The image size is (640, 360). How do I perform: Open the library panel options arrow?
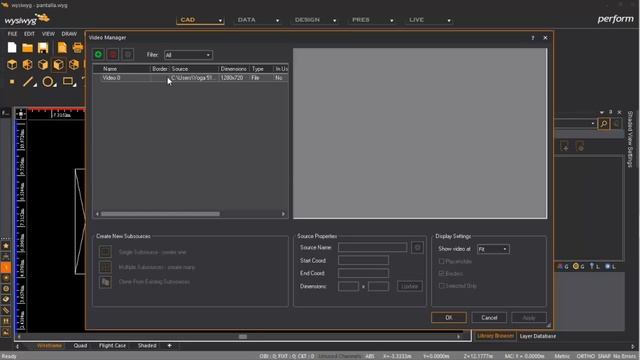[602, 112]
